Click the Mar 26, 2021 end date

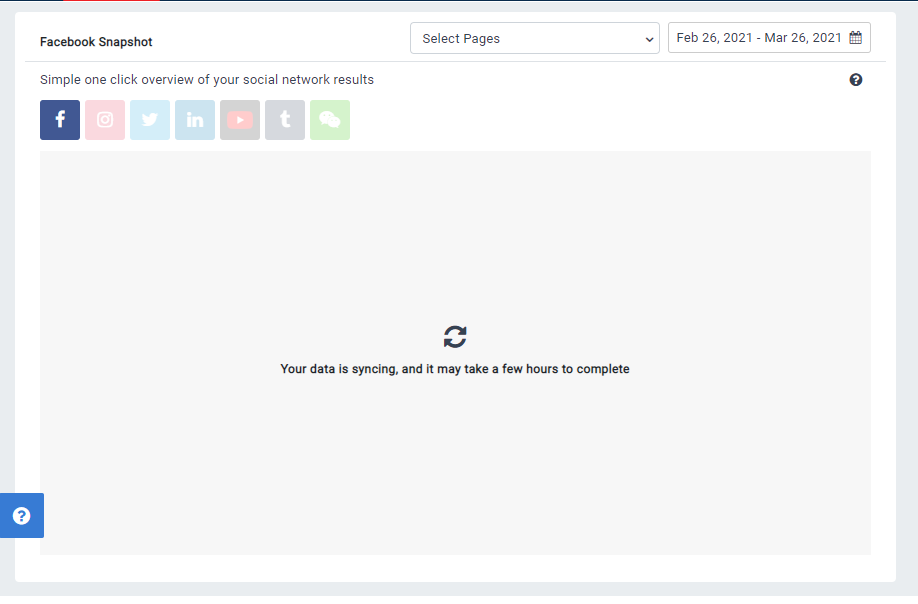point(803,38)
